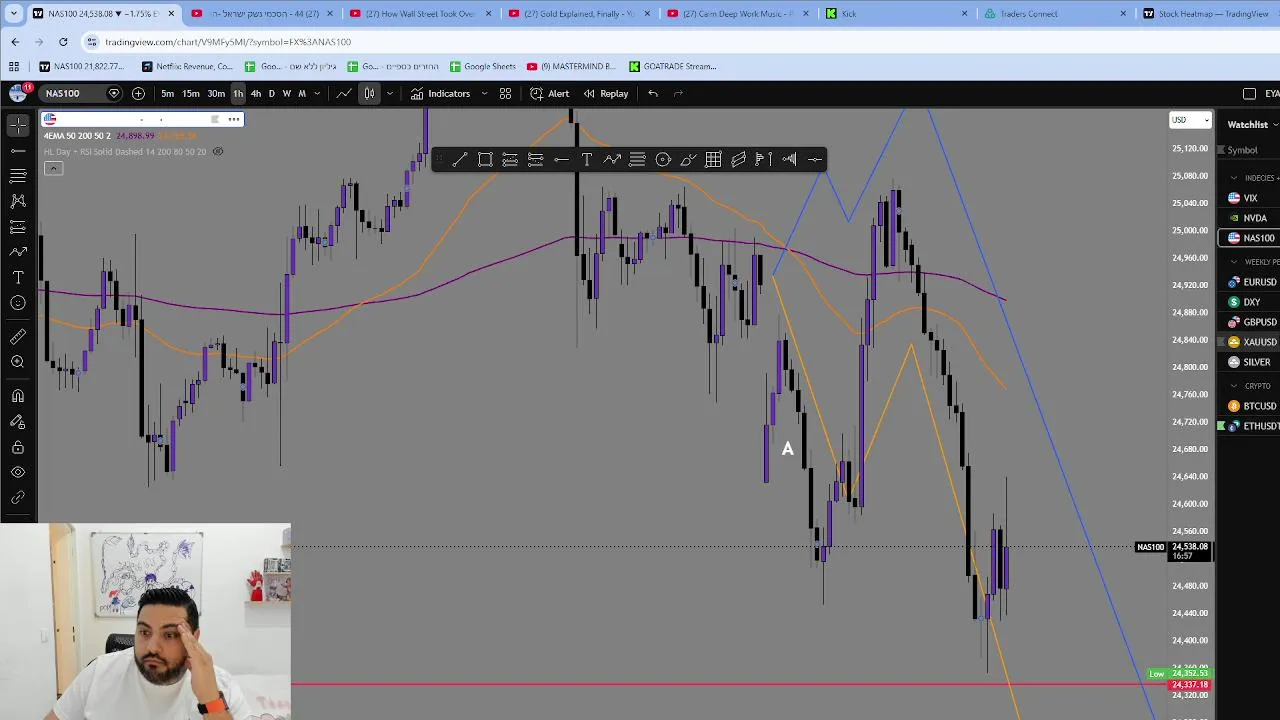Viewport: 1280px width, 720px height.
Task: Create an Alert
Action: [550, 93]
